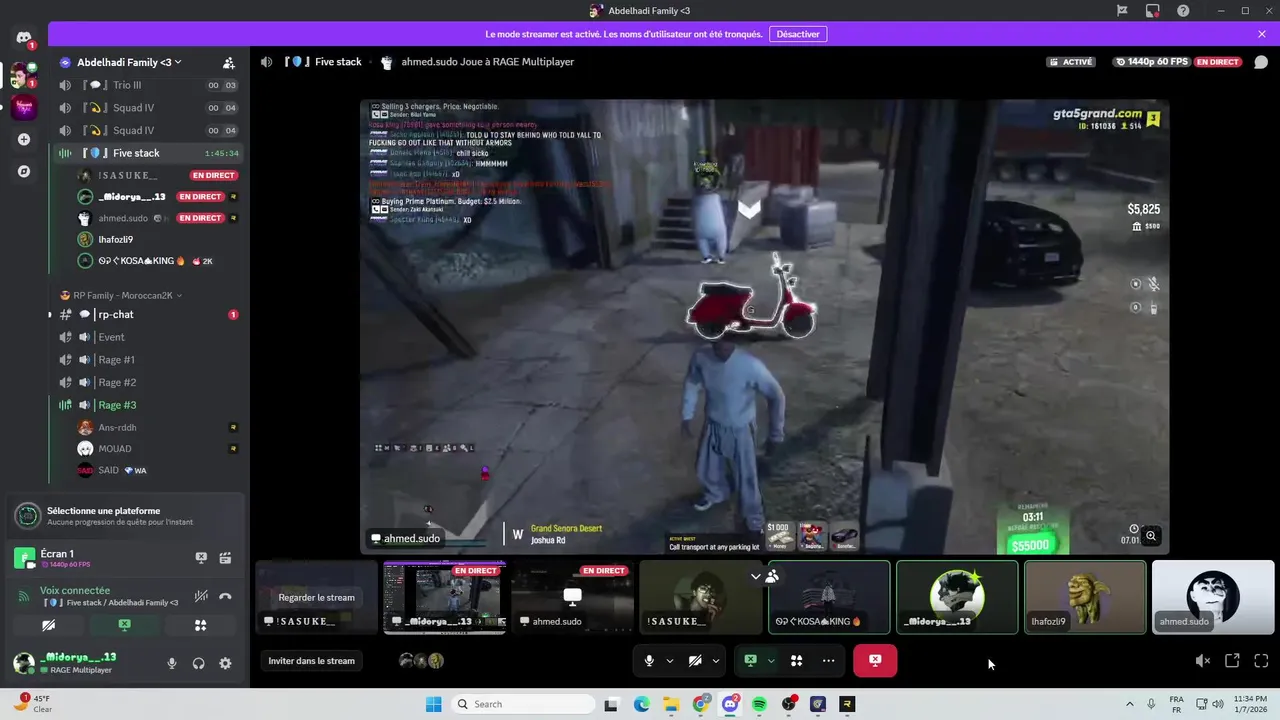Toggle camera in the voice panel
Viewport: 1280px width, 720px height.
48,625
